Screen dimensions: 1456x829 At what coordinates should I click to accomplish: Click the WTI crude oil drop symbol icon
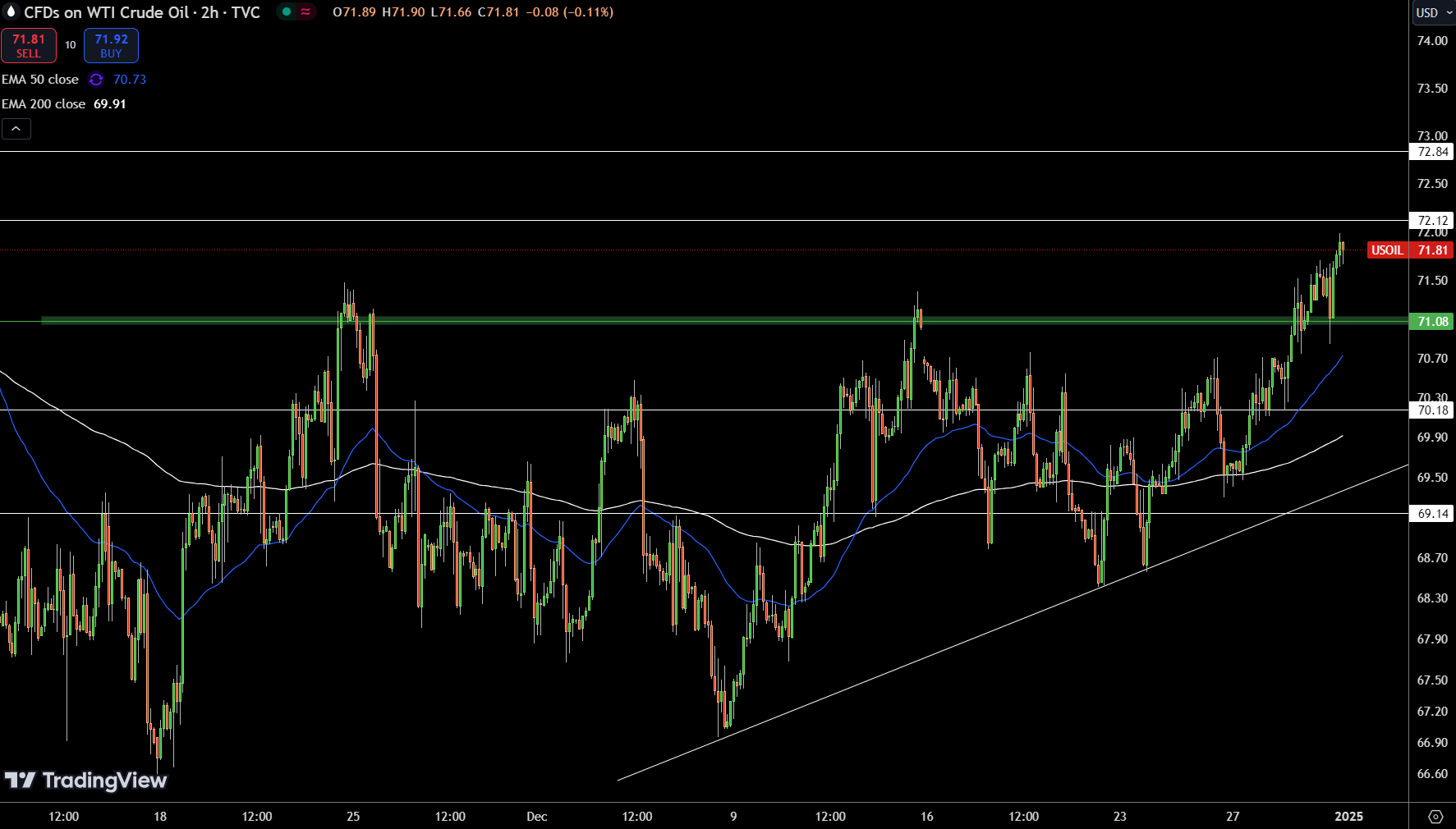pos(11,11)
